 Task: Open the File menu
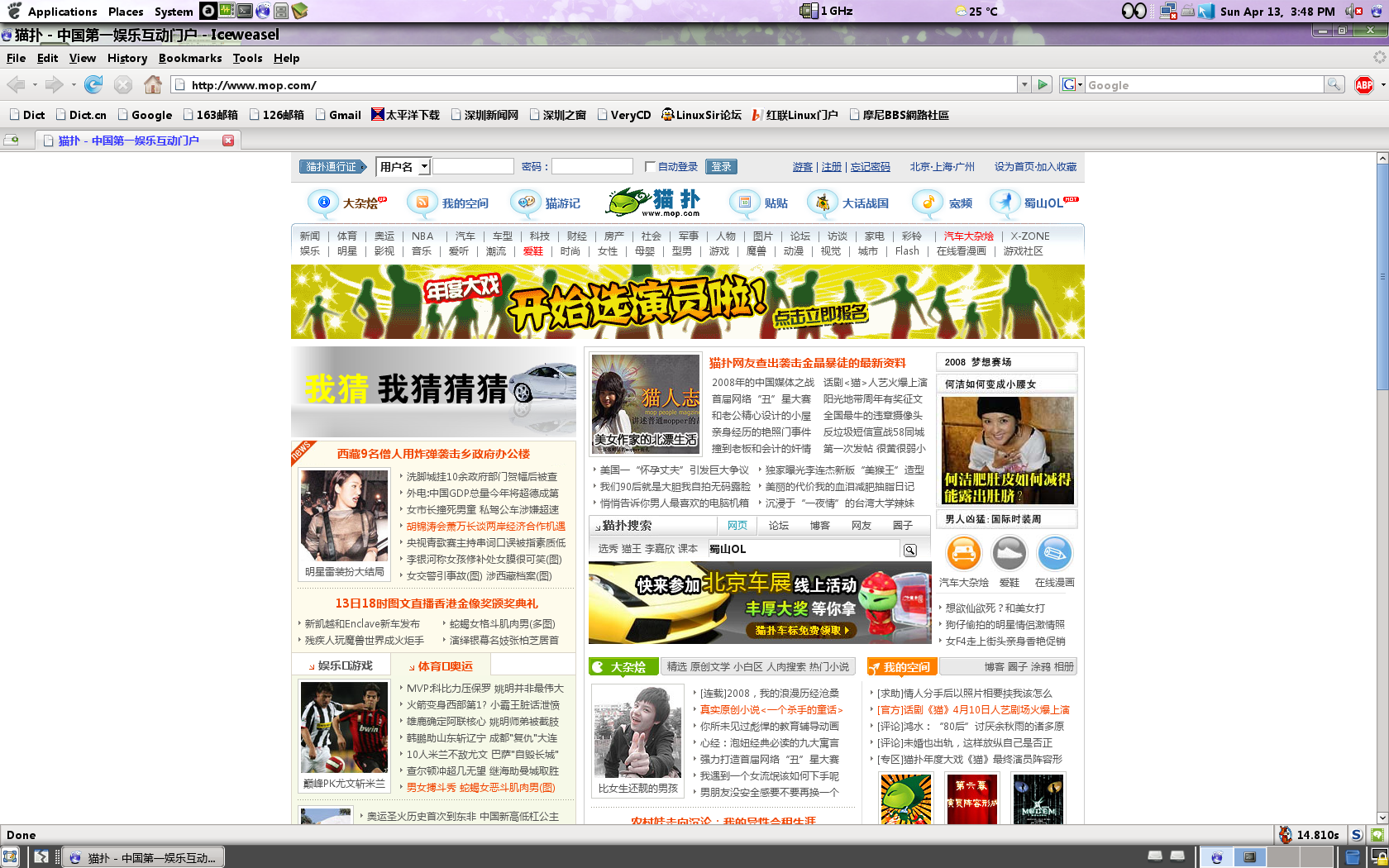pyautogui.click(x=17, y=58)
